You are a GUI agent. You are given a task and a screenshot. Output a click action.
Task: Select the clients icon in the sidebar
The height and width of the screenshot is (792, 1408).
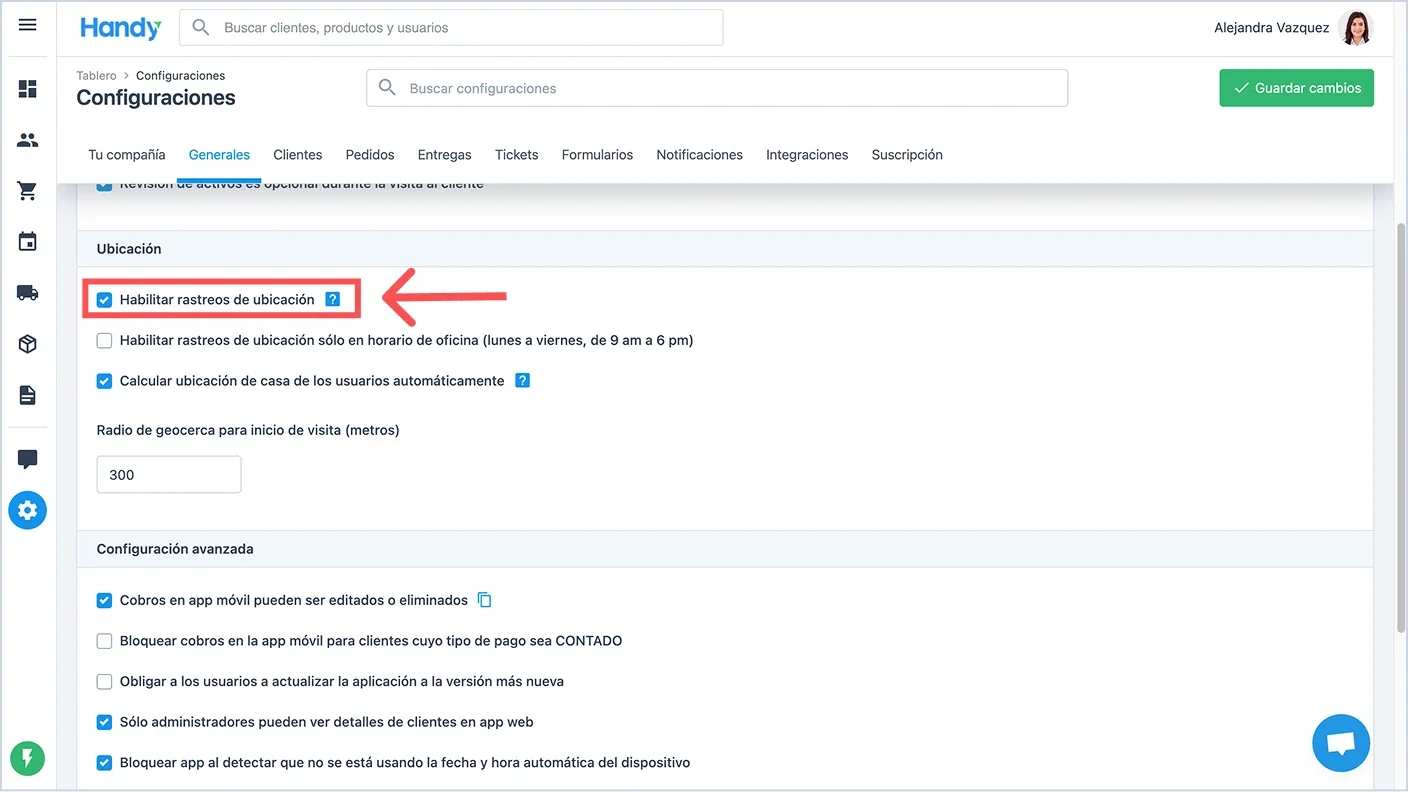click(x=27, y=140)
